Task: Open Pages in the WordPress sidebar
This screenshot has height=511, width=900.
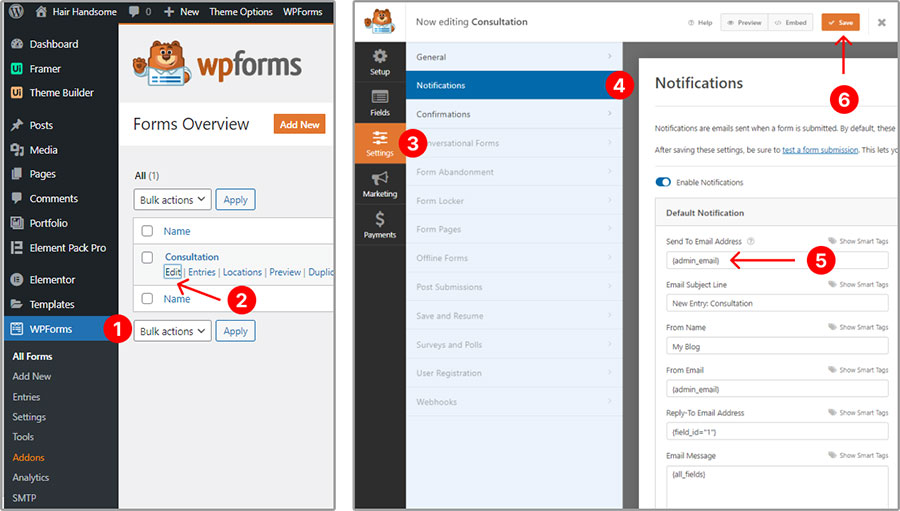Action: coord(42,174)
